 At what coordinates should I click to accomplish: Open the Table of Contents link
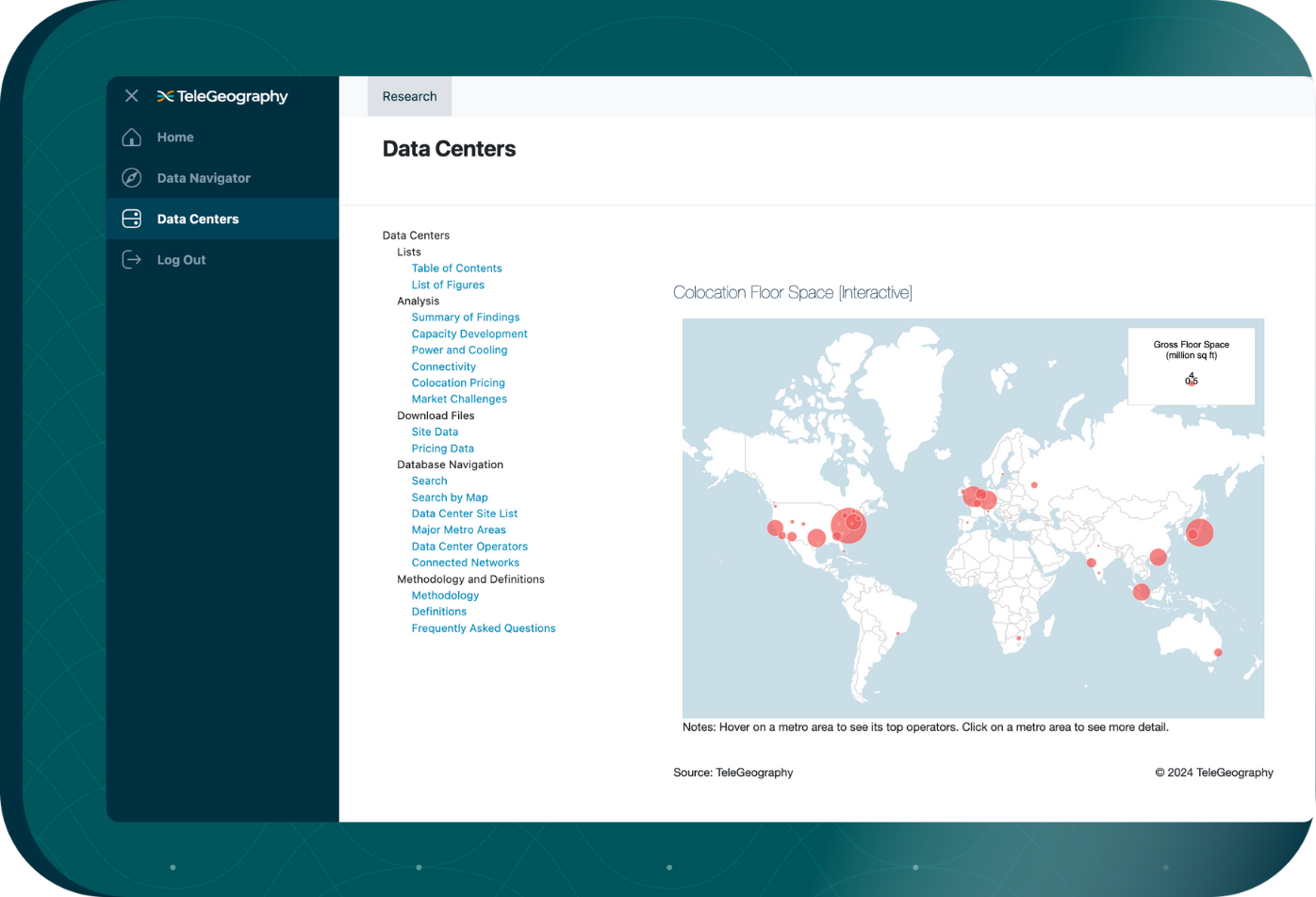pos(456,269)
